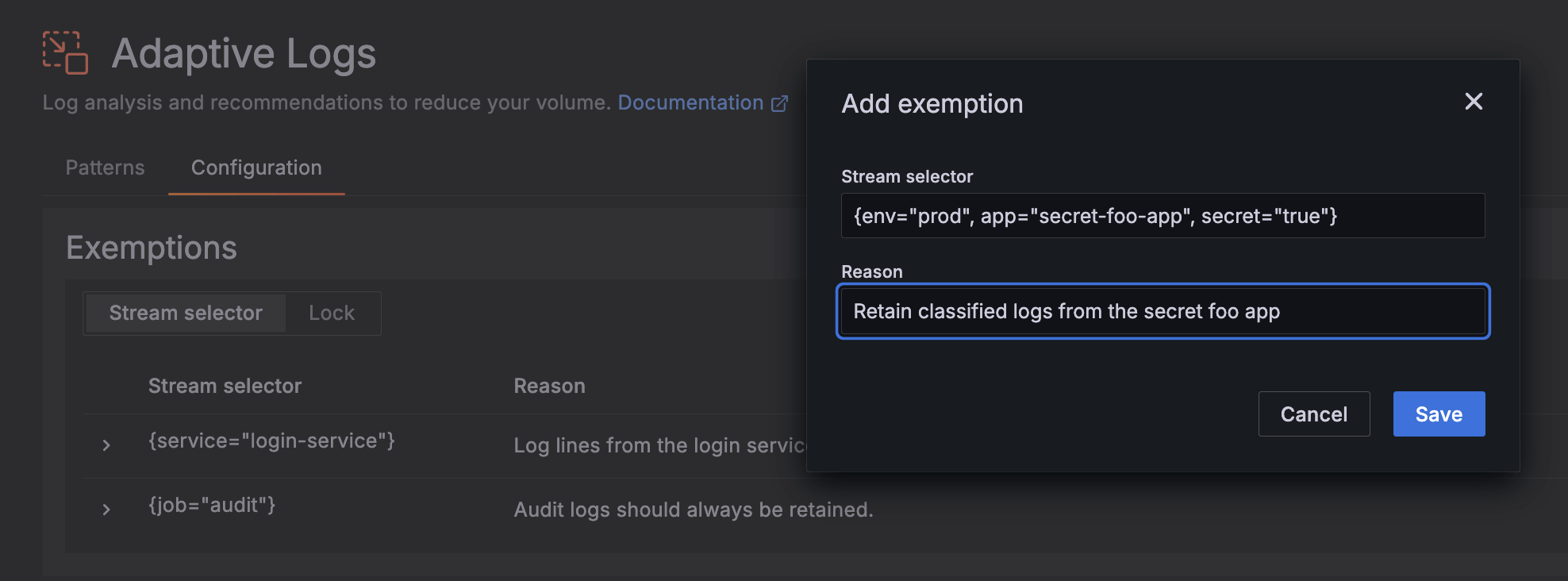
Task: Click the Reason input field
Action: (x=1162, y=311)
